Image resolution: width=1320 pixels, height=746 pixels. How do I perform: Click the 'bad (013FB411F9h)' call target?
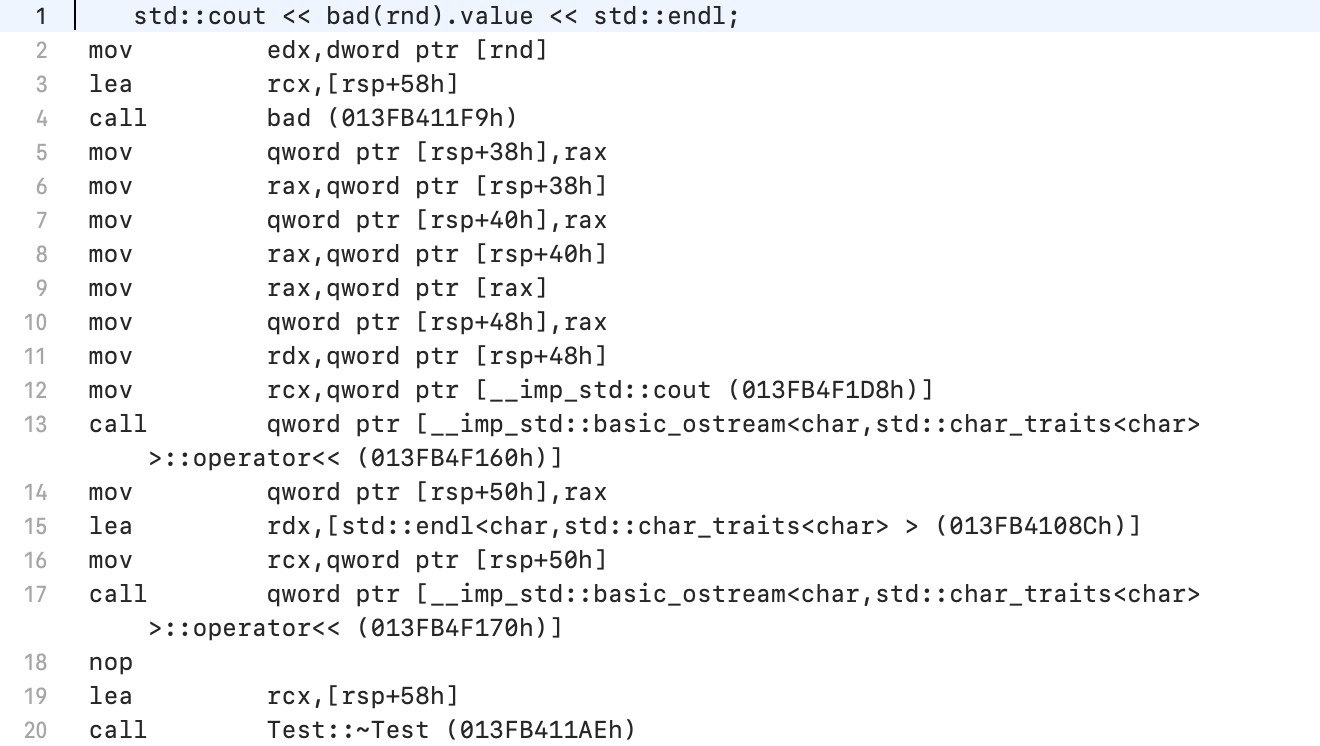392,118
